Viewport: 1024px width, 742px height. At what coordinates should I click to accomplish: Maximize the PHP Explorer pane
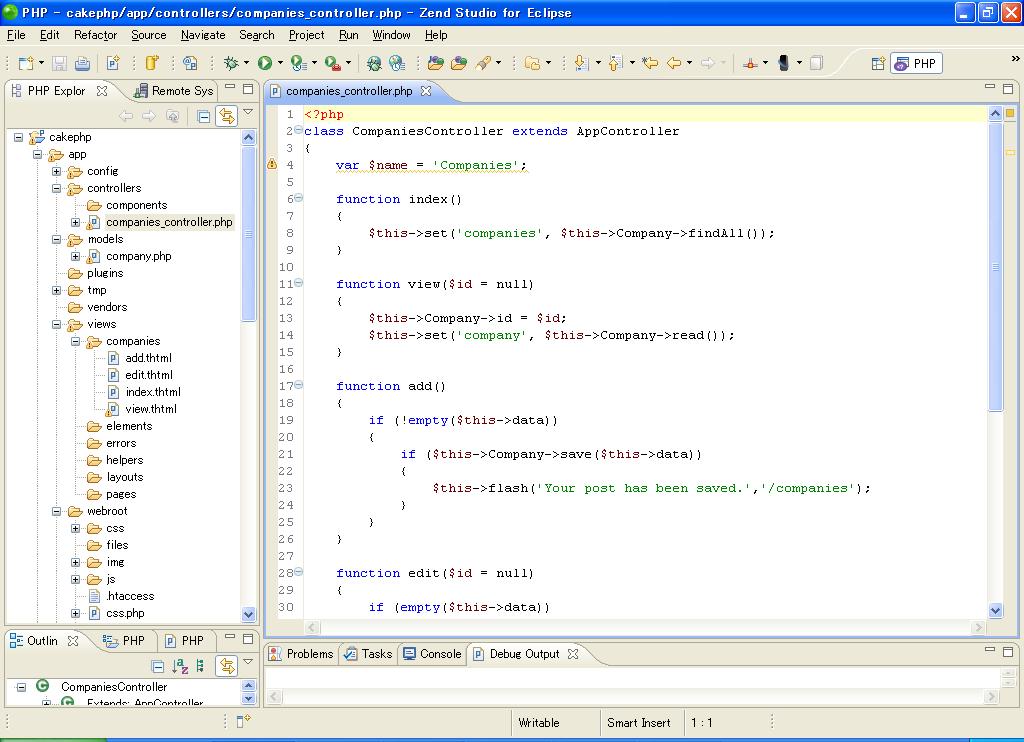(248, 89)
